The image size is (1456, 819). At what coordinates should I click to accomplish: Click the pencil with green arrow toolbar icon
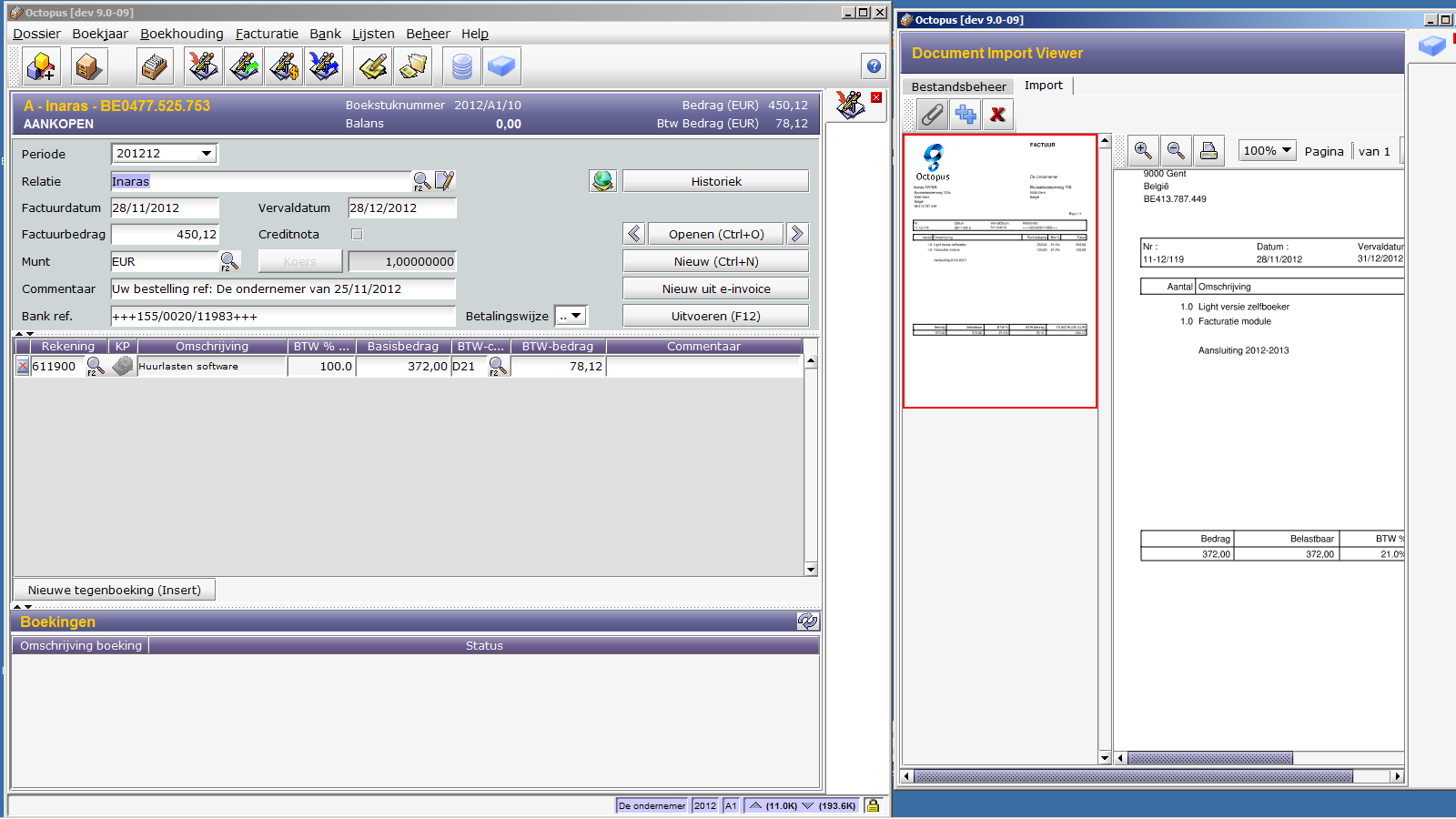pos(244,66)
